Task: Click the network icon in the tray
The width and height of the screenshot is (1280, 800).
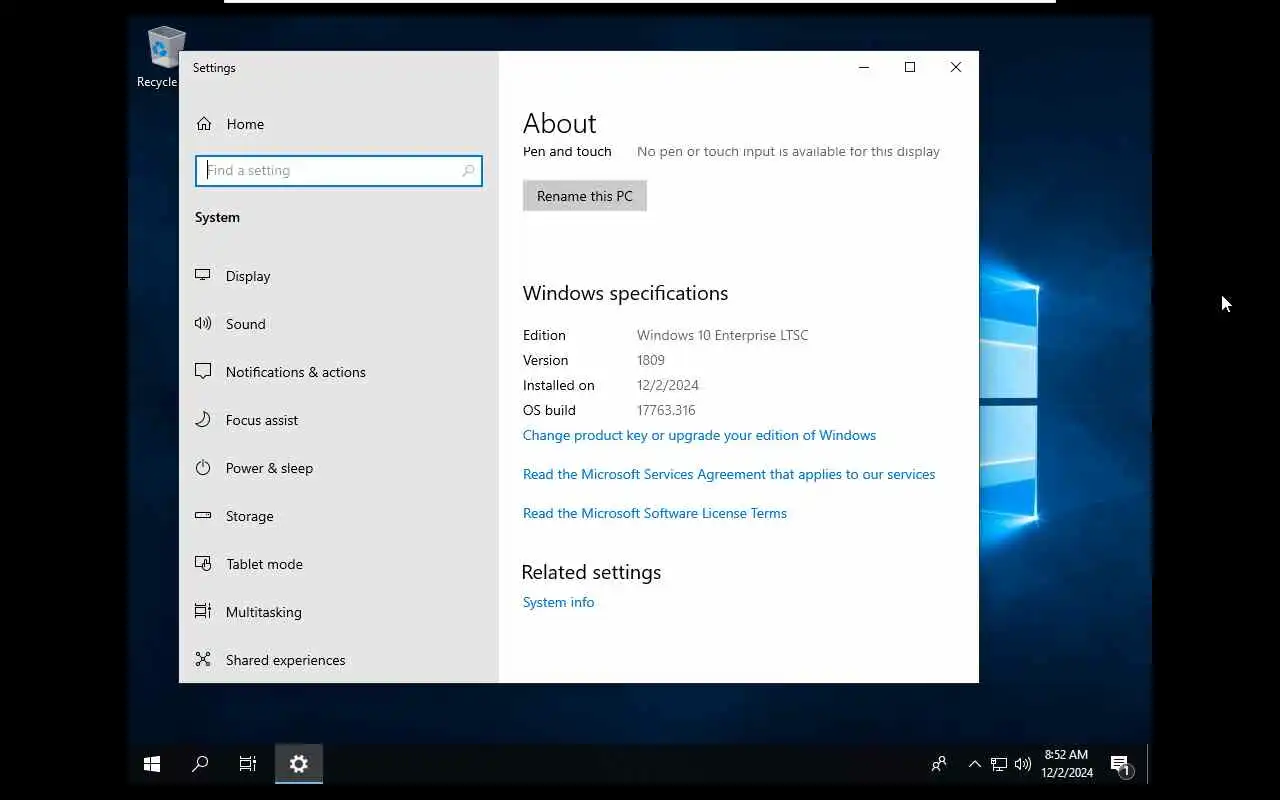Action: [998, 764]
